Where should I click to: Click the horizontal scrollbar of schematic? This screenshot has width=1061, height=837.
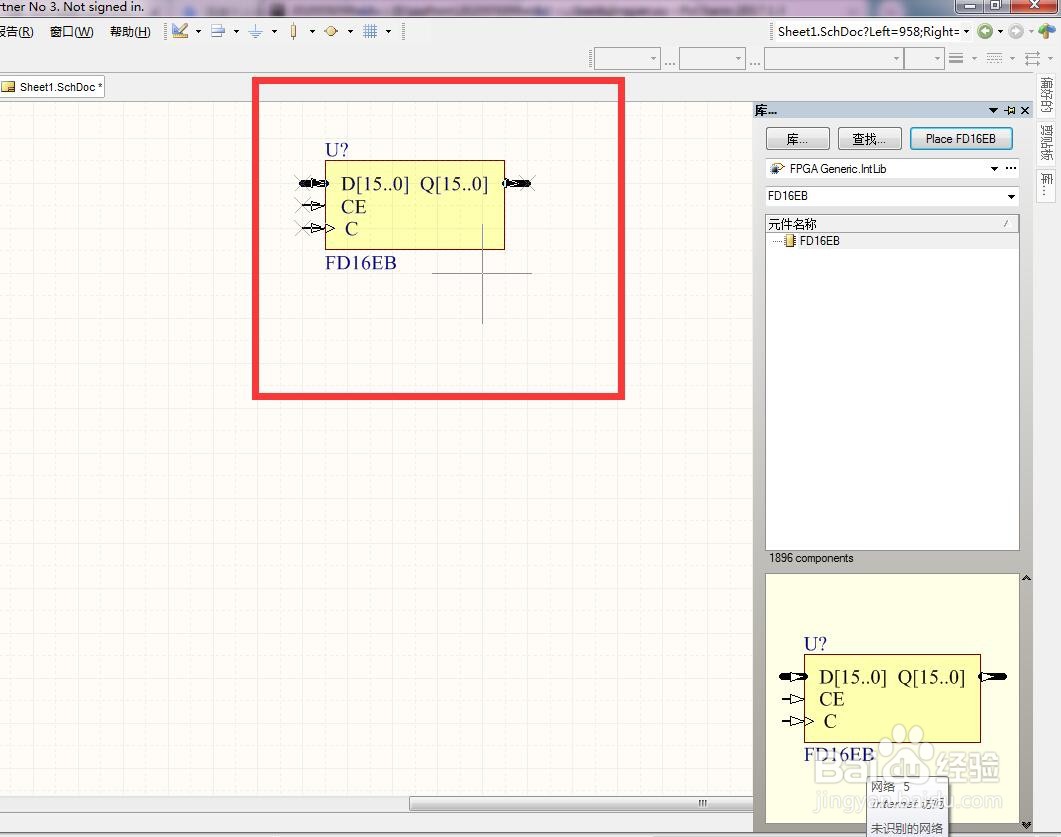(580, 803)
